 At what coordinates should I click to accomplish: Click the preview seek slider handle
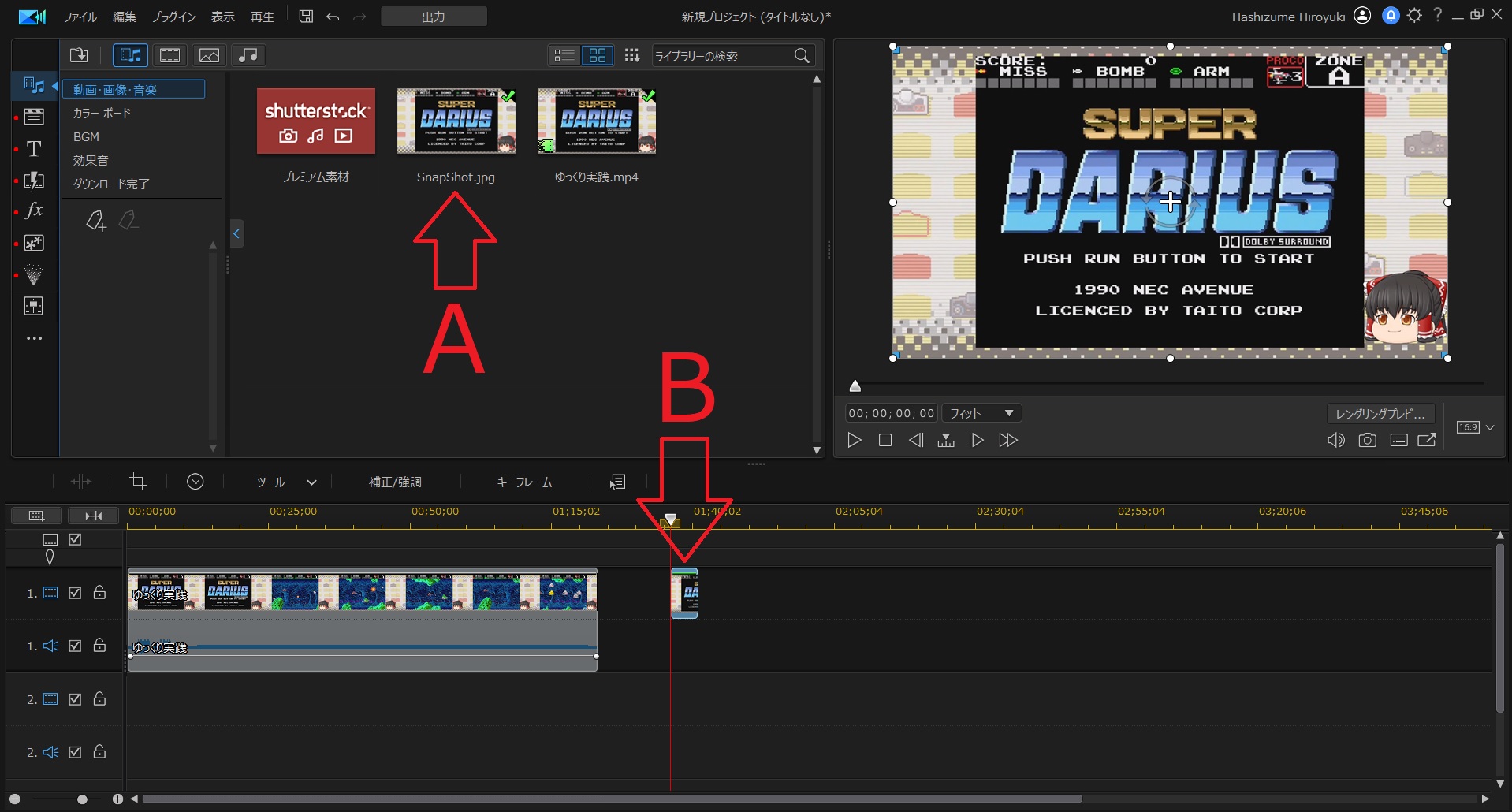(x=855, y=386)
